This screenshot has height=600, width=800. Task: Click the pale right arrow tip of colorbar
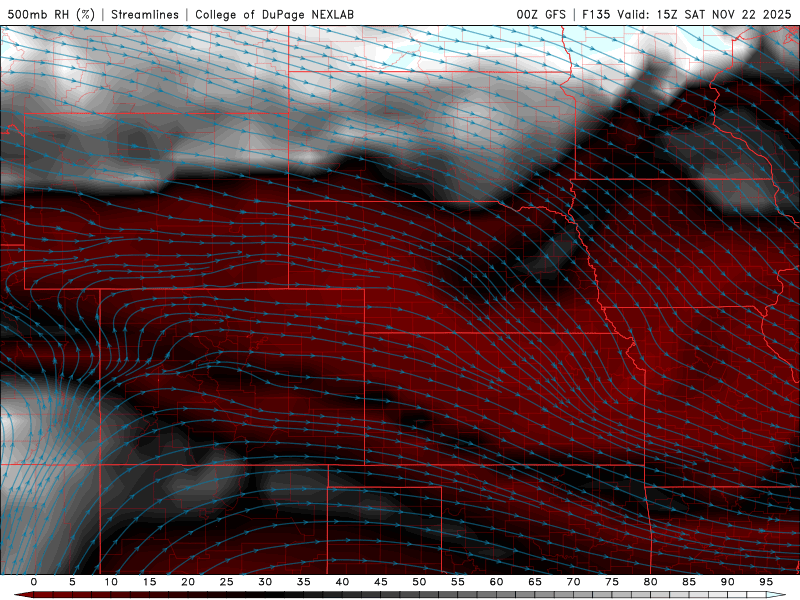[x=776, y=595]
